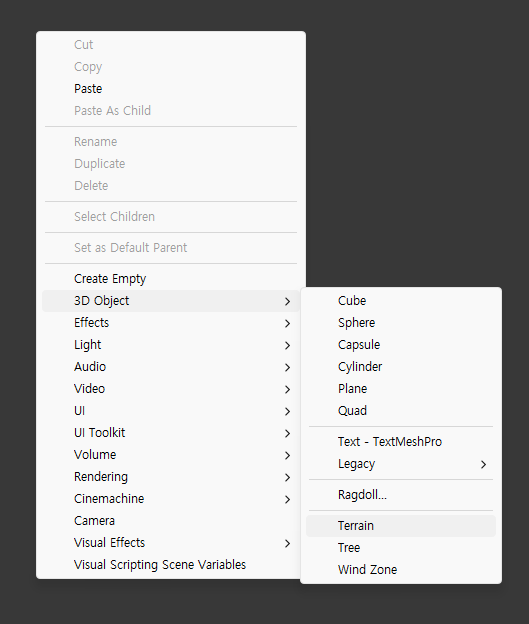Create a Cylinder primitive
The height and width of the screenshot is (624, 529).
(x=401, y=367)
